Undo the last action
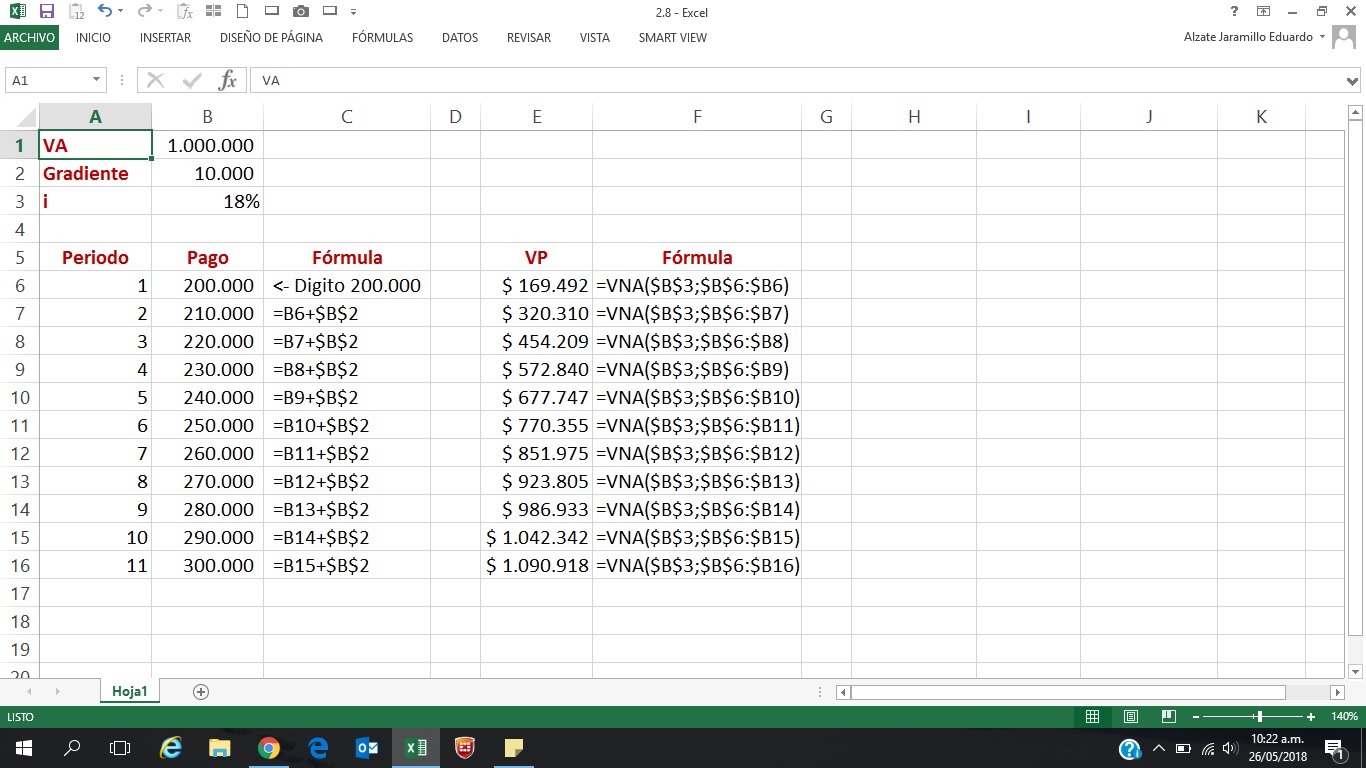Image resolution: width=1366 pixels, height=768 pixels. (x=106, y=12)
